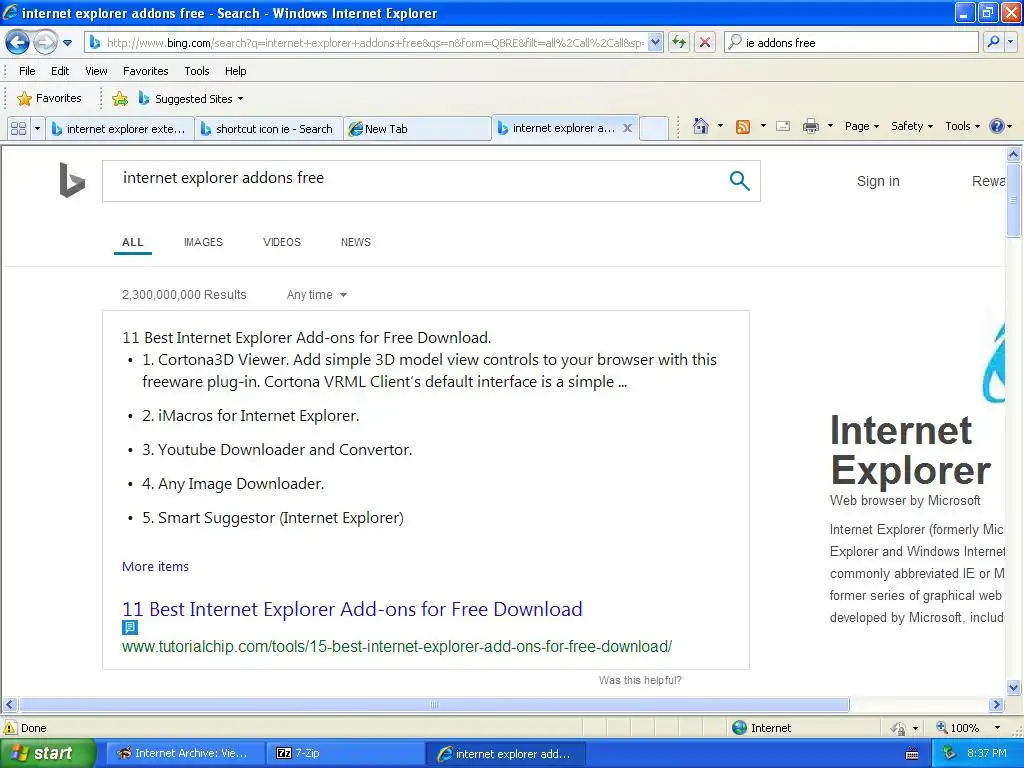Click the Internet security zone indicator

tap(761, 728)
